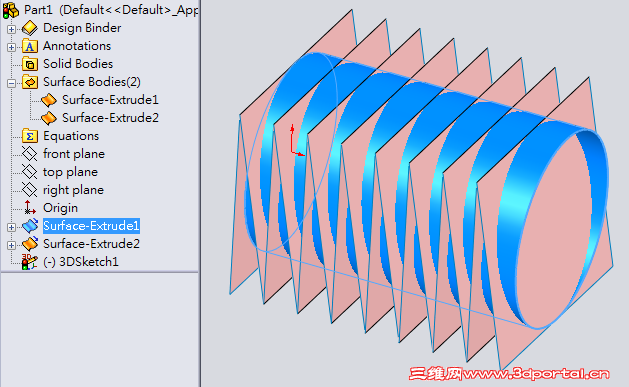Select the Surface Bodies(2) label
This screenshot has width=629, height=387.
click(92, 82)
